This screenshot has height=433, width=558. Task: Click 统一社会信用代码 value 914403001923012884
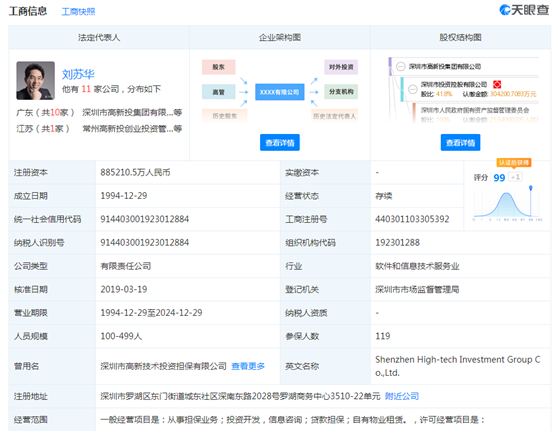tap(144, 219)
